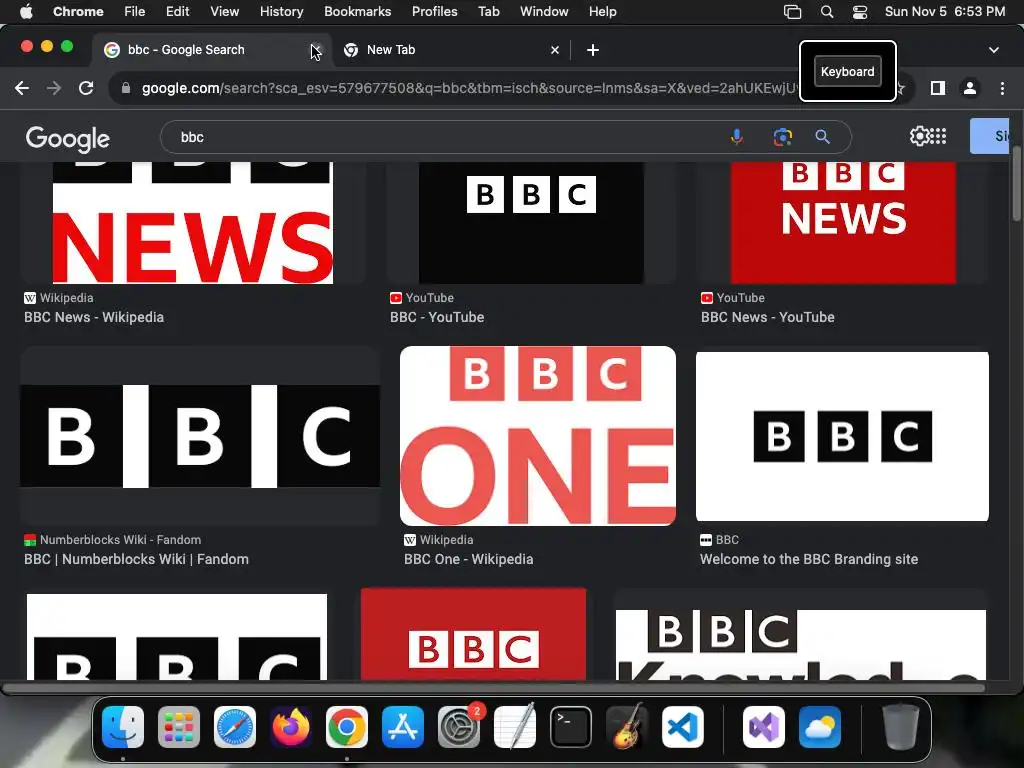Open the Weather app from Dock

pyautogui.click(x=820, y=727)
